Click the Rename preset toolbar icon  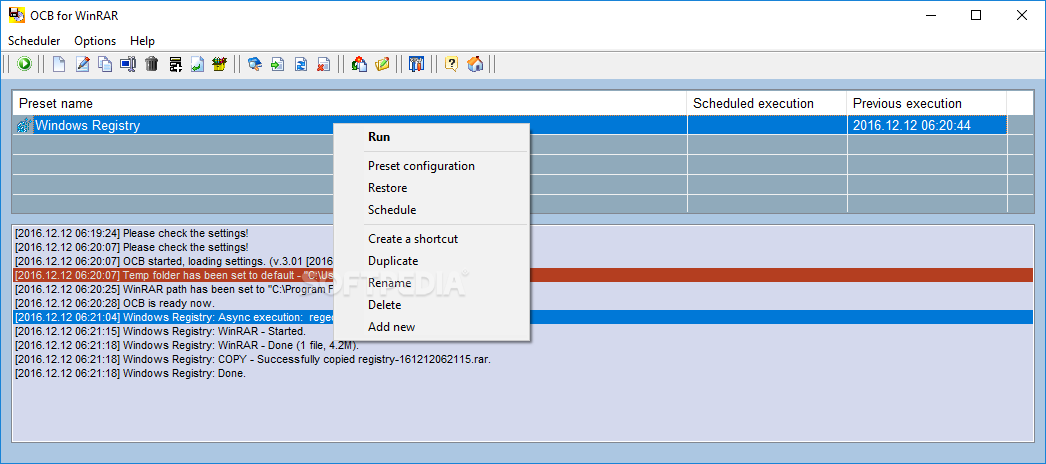[x=128, y=64]
